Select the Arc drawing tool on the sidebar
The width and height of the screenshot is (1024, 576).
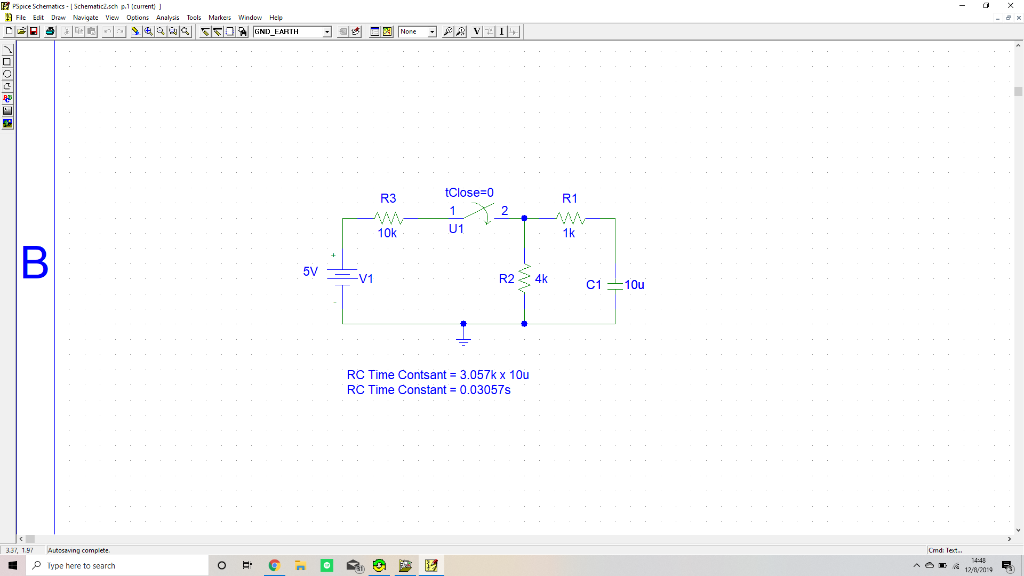(6, 49)
